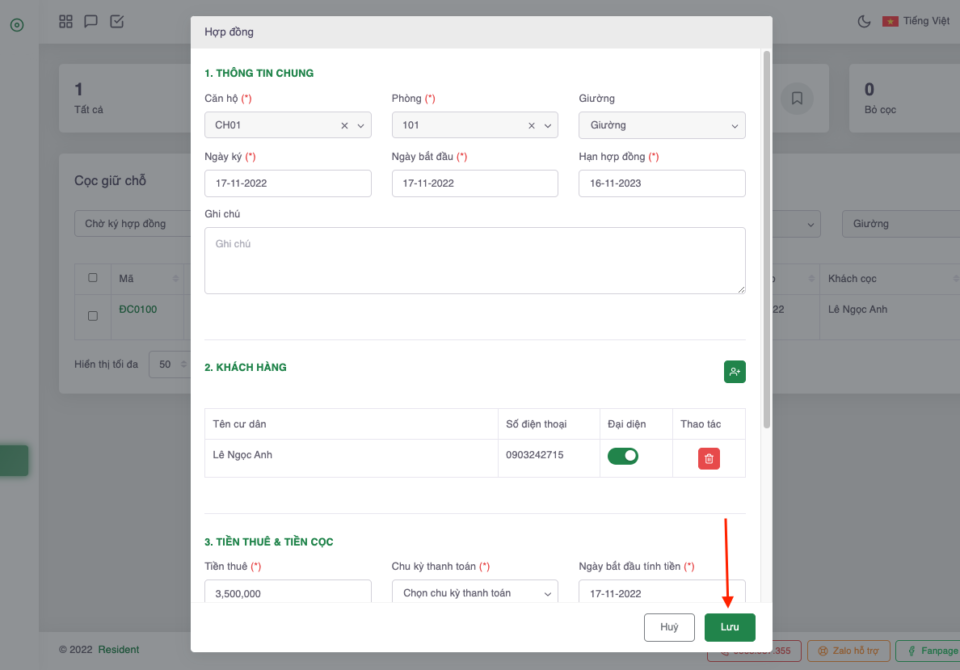Click the add customer icon button
960x670 pixels.
734,372
